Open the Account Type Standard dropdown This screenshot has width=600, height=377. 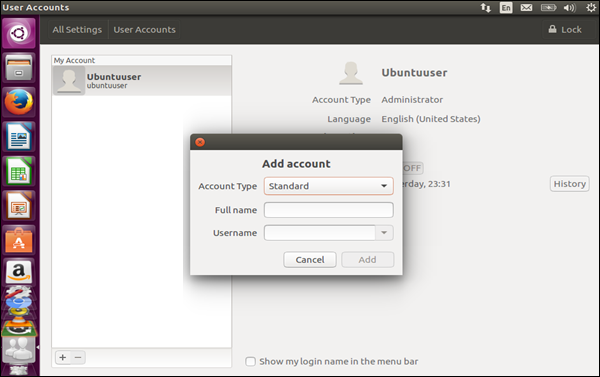pos(329,186)
